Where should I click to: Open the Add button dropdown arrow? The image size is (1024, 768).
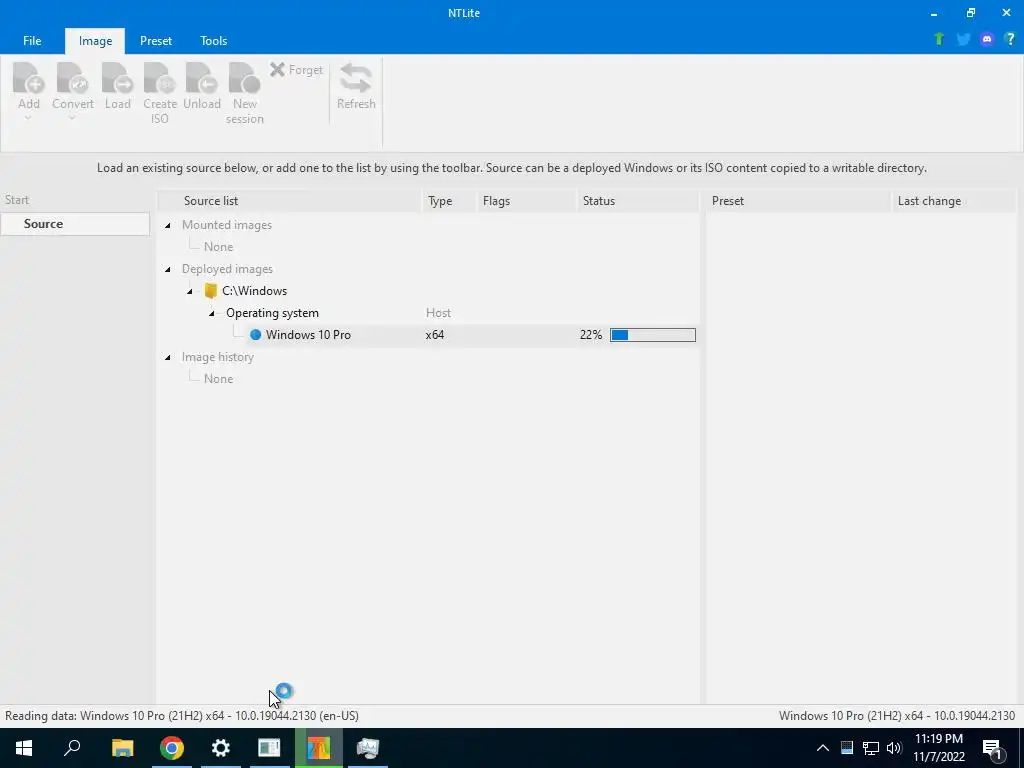pos(28,119)
